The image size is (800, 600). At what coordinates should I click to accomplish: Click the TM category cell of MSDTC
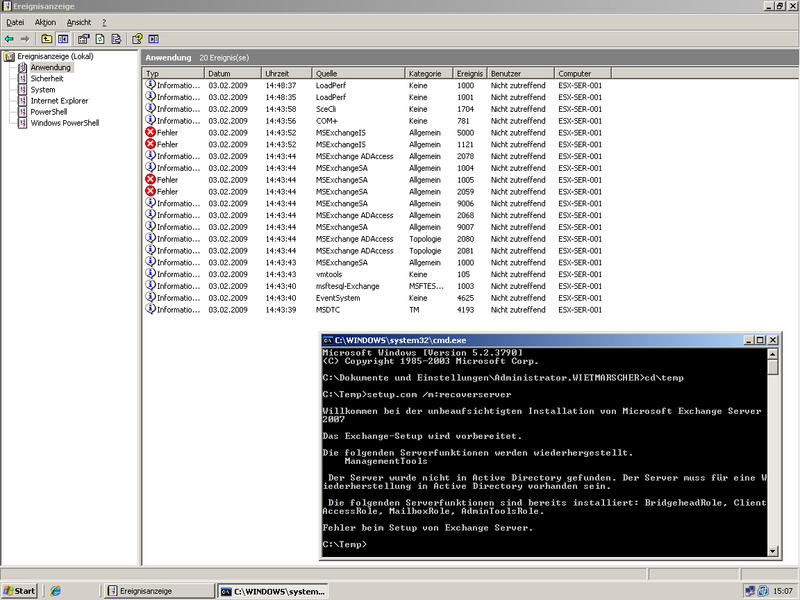[x=414, y=310]
